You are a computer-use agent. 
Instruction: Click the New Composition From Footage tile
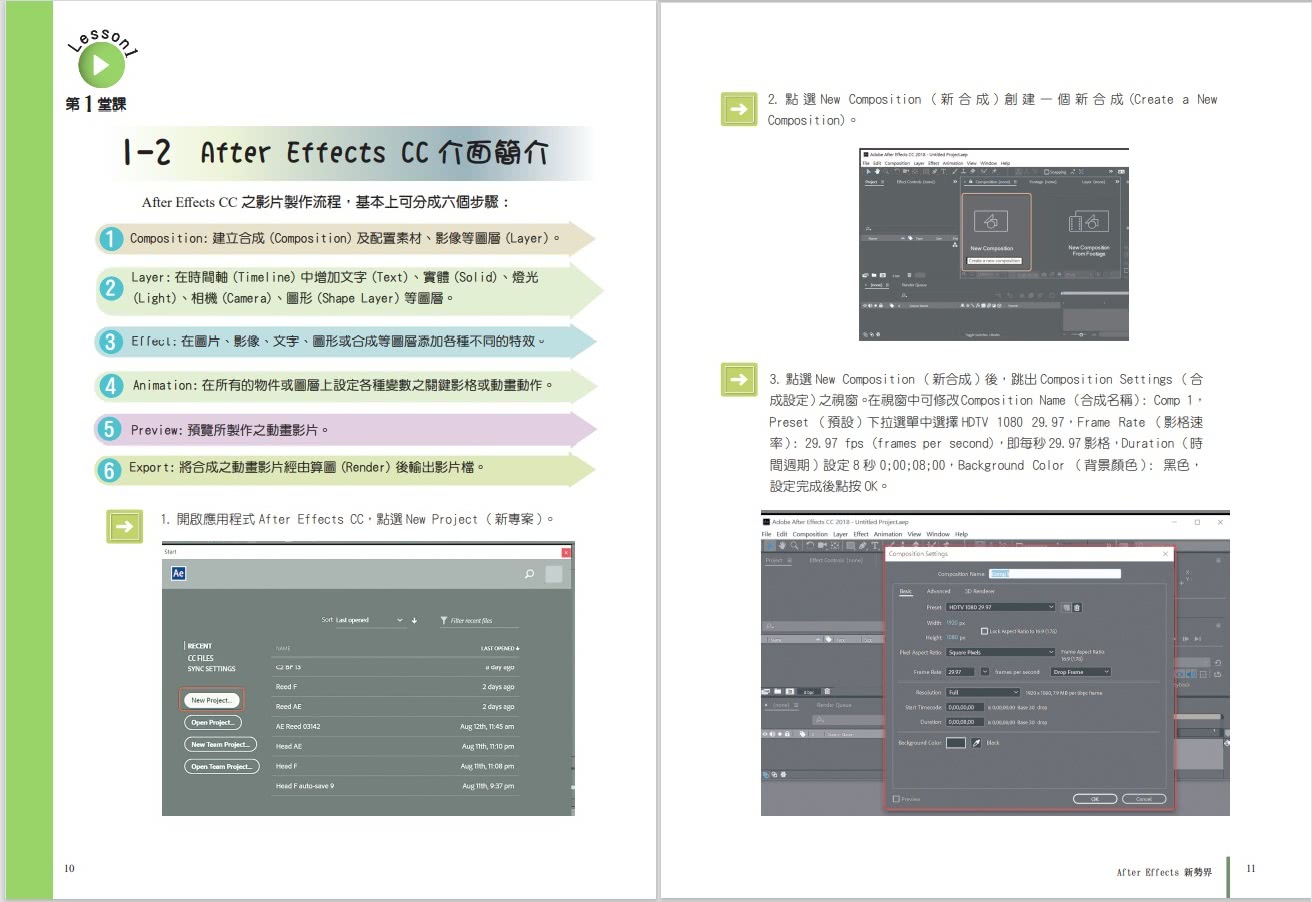(1089, 231)
